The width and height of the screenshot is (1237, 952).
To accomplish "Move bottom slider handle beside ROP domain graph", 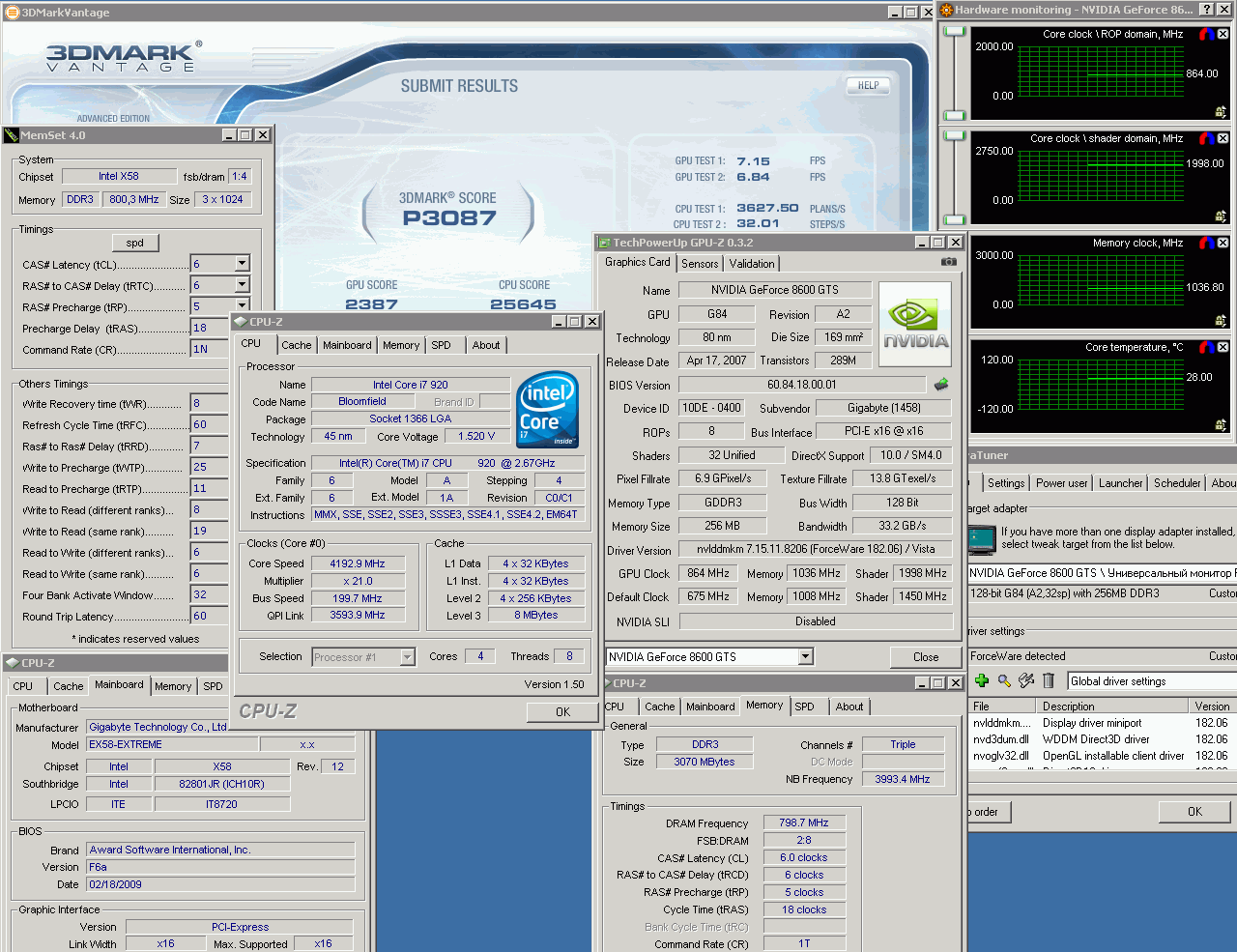I will click(955, 115).
